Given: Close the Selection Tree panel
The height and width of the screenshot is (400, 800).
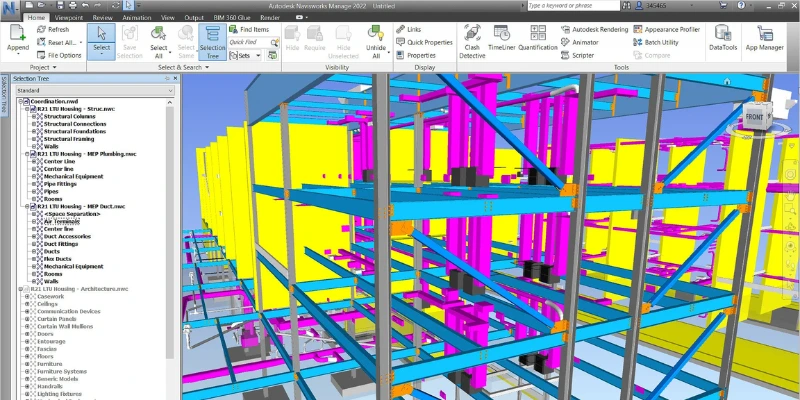Looking at the screenshot, I should pos(176,79).
